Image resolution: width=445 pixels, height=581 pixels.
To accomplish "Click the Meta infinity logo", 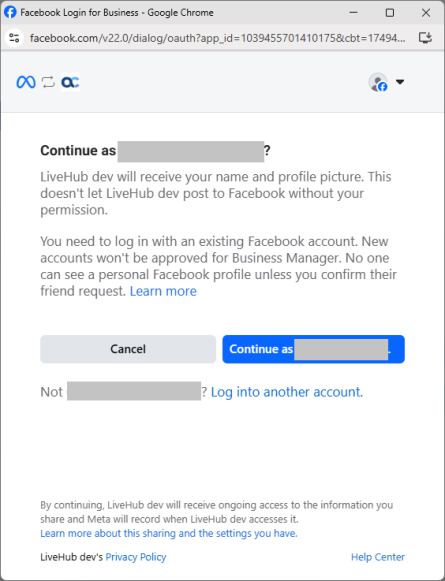I will pyautogui.click(x=26, y=82).
